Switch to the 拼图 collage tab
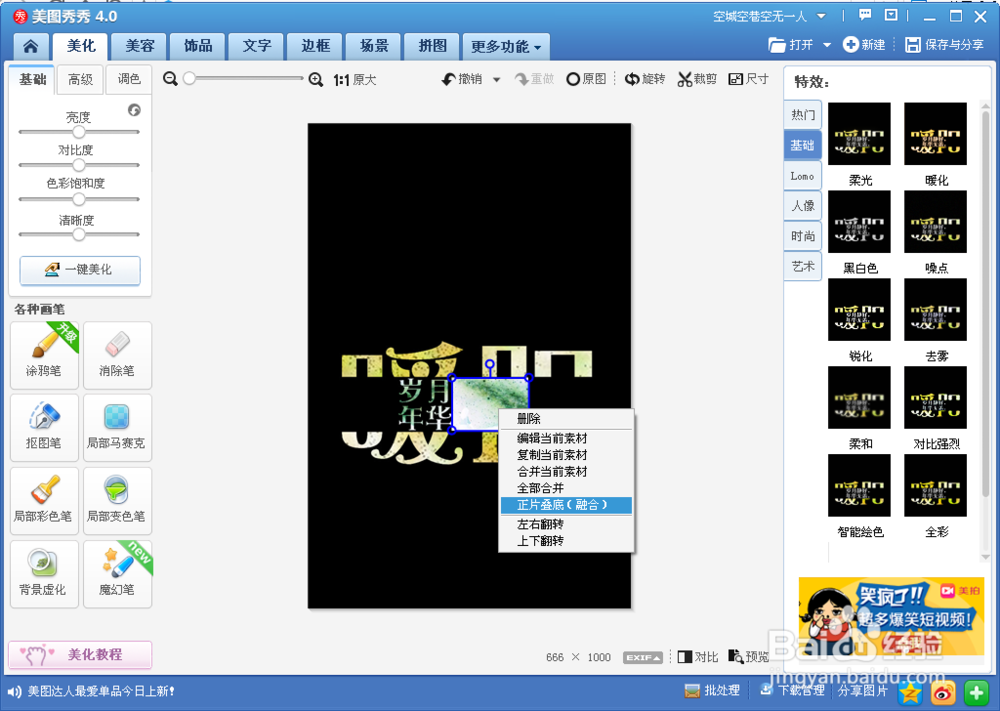 coord(432,46)
